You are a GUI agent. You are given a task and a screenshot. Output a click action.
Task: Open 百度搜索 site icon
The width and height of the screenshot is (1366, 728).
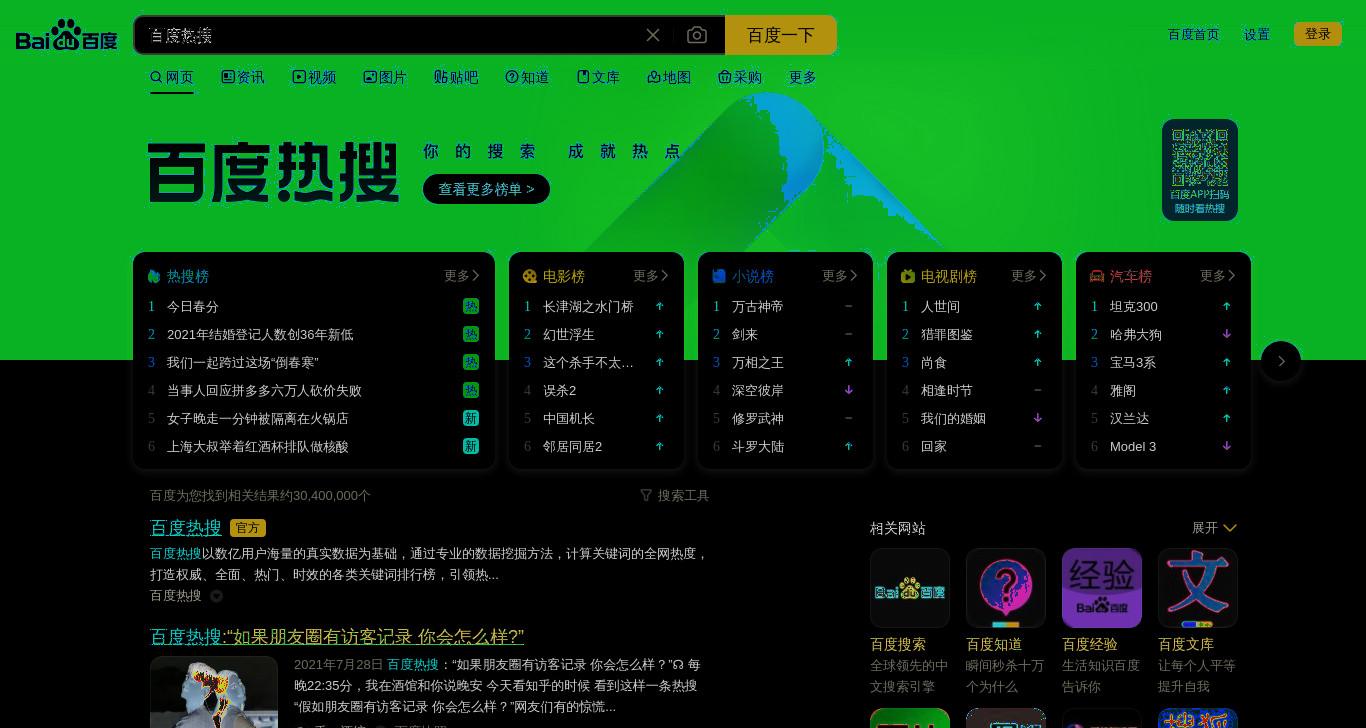point(910,588)
